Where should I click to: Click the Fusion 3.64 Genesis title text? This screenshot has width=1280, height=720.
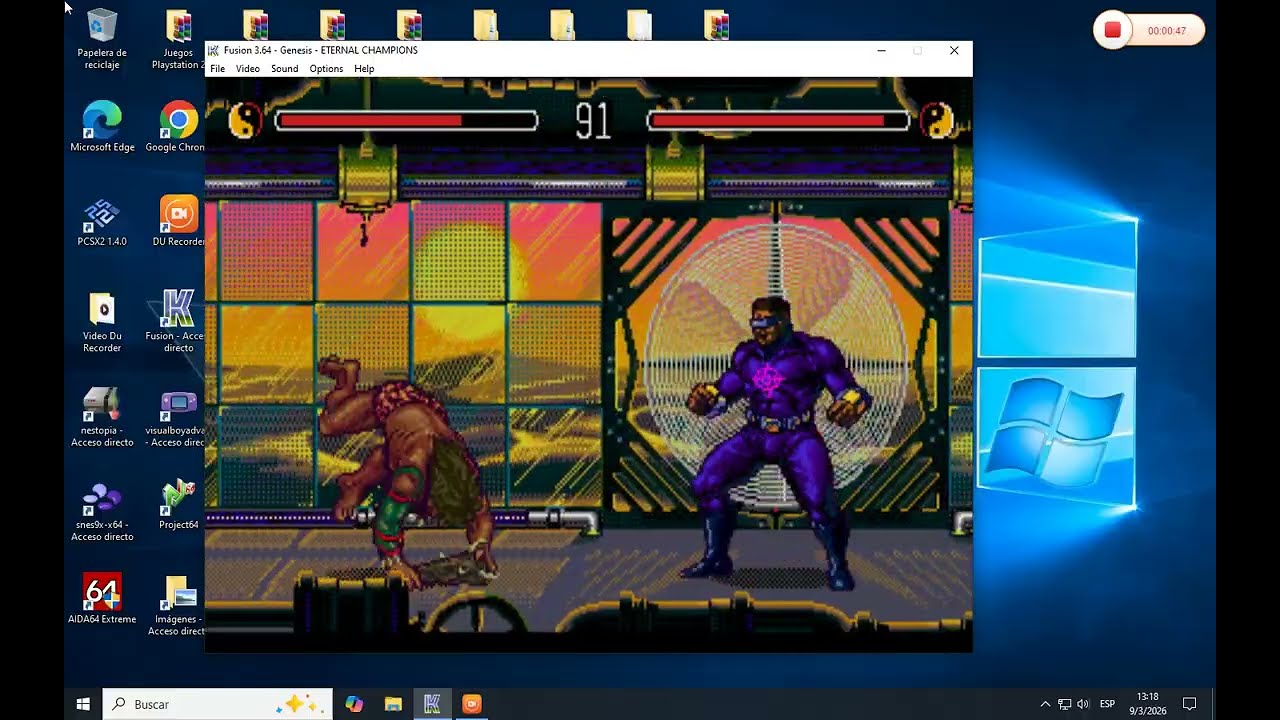(x=321, y=50)
